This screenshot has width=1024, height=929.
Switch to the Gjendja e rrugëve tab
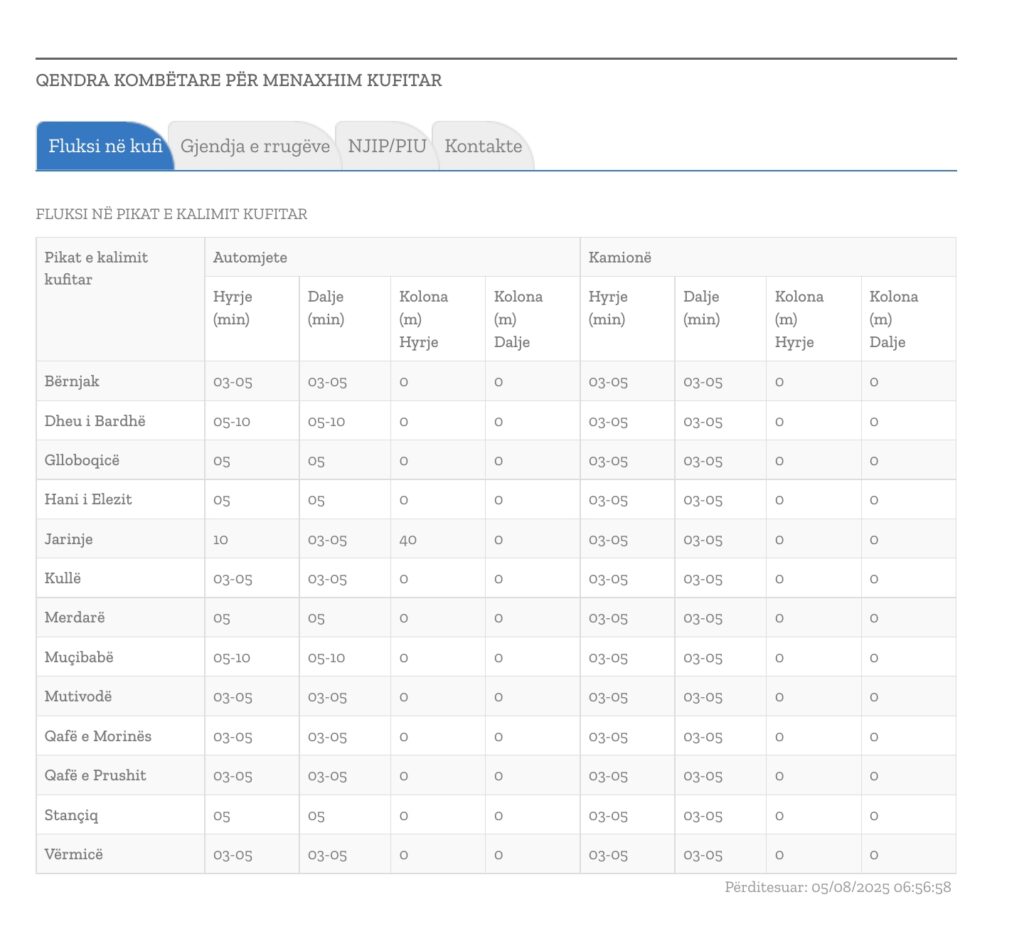coord(255,146)
